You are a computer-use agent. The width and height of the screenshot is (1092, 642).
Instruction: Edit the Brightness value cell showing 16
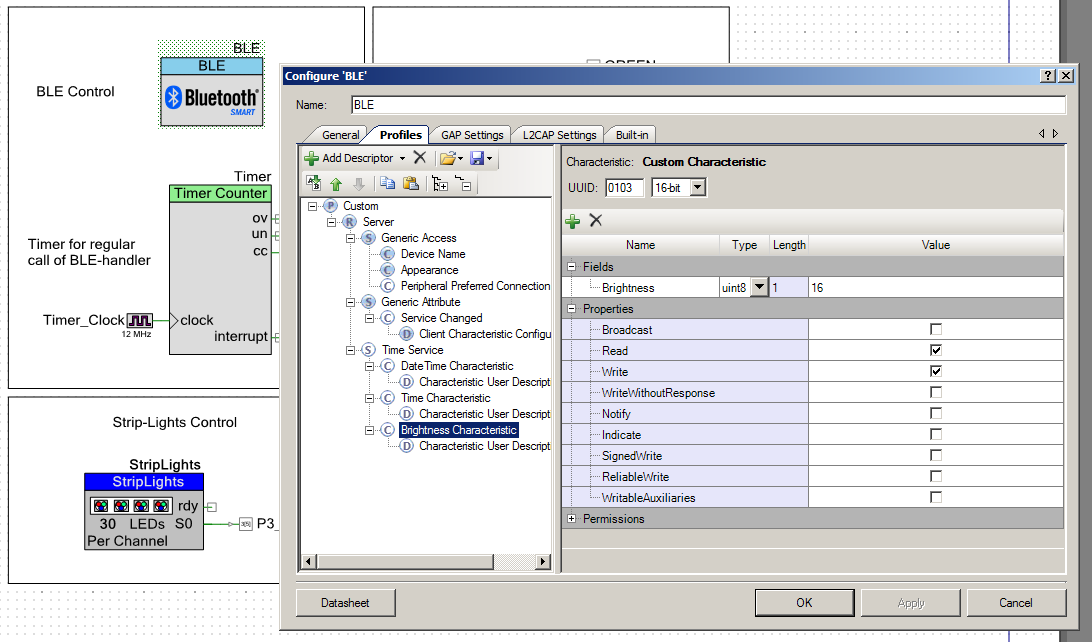pyautogui.click(x=935, y=288)
